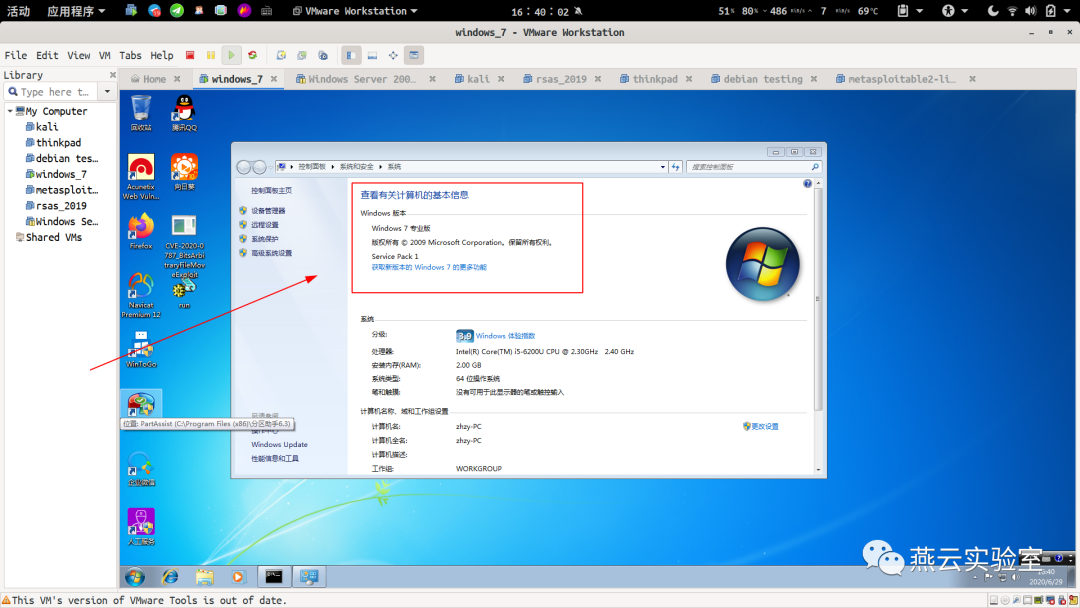Click the volume icon in top bar

pyautogui.click(x=1030, y=11)
